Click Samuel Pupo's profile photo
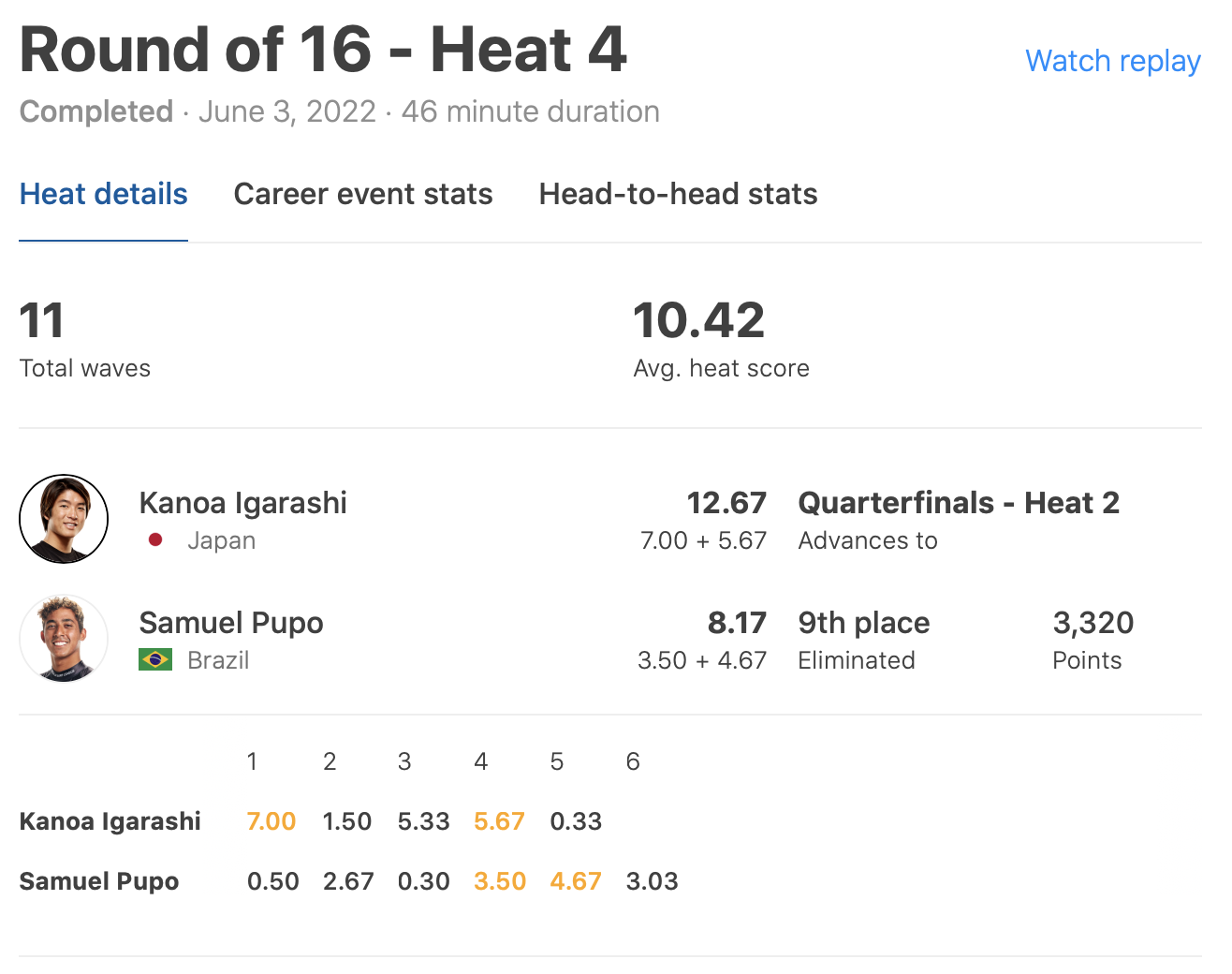This screenshot has height=974, width=1232. point(64,639)
